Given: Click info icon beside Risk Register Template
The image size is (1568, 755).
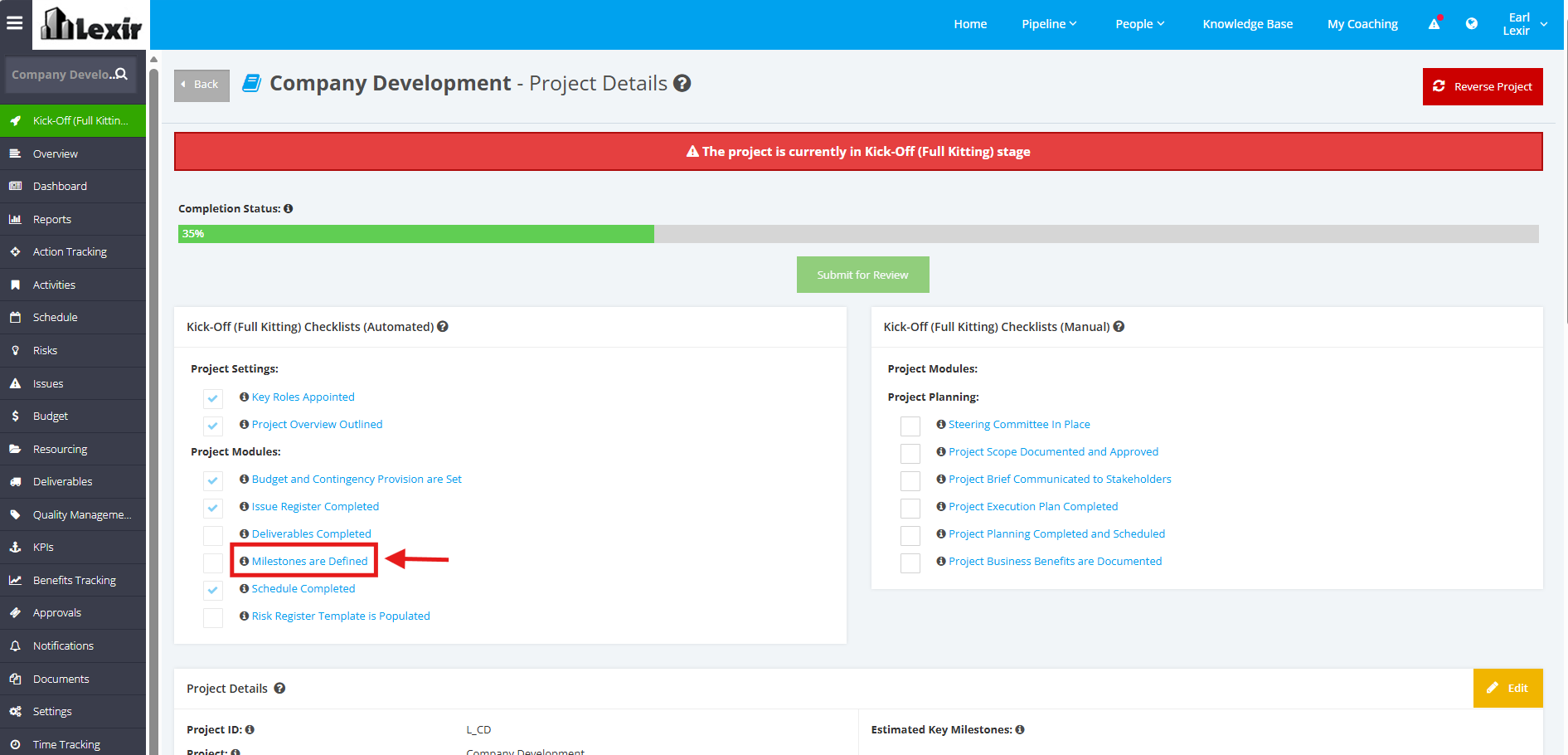Looking at the screenshot, I should (244, 616).
